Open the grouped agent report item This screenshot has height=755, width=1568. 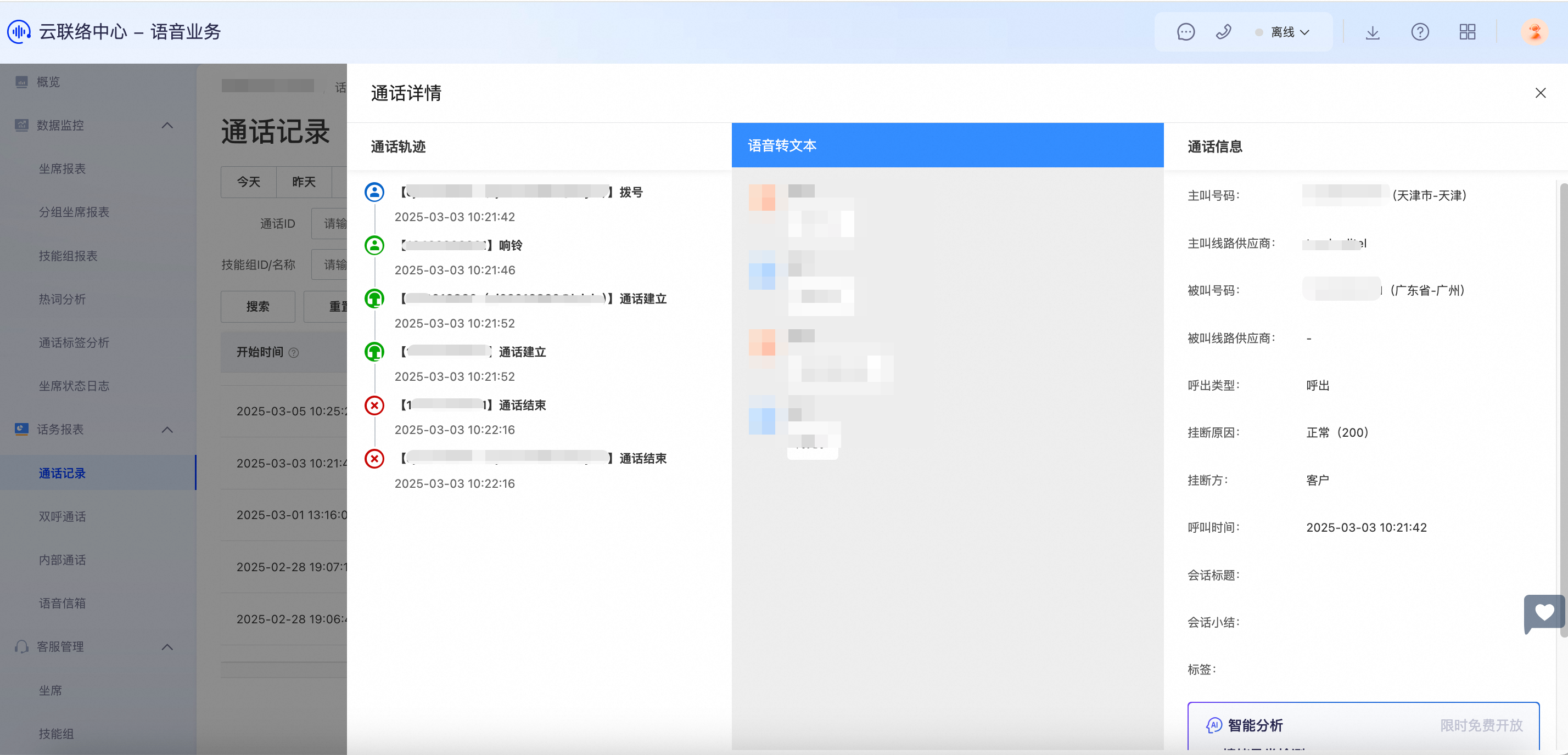point(74,212)
